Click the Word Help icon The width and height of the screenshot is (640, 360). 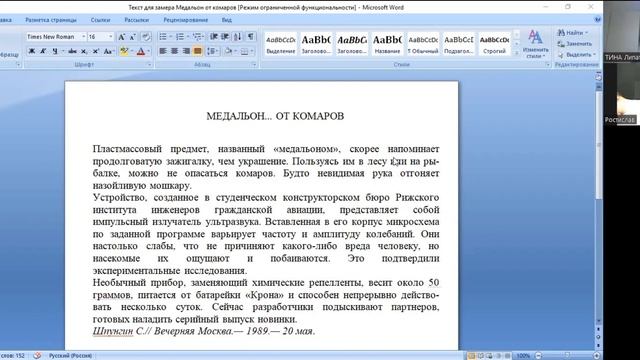pos(597,20)
